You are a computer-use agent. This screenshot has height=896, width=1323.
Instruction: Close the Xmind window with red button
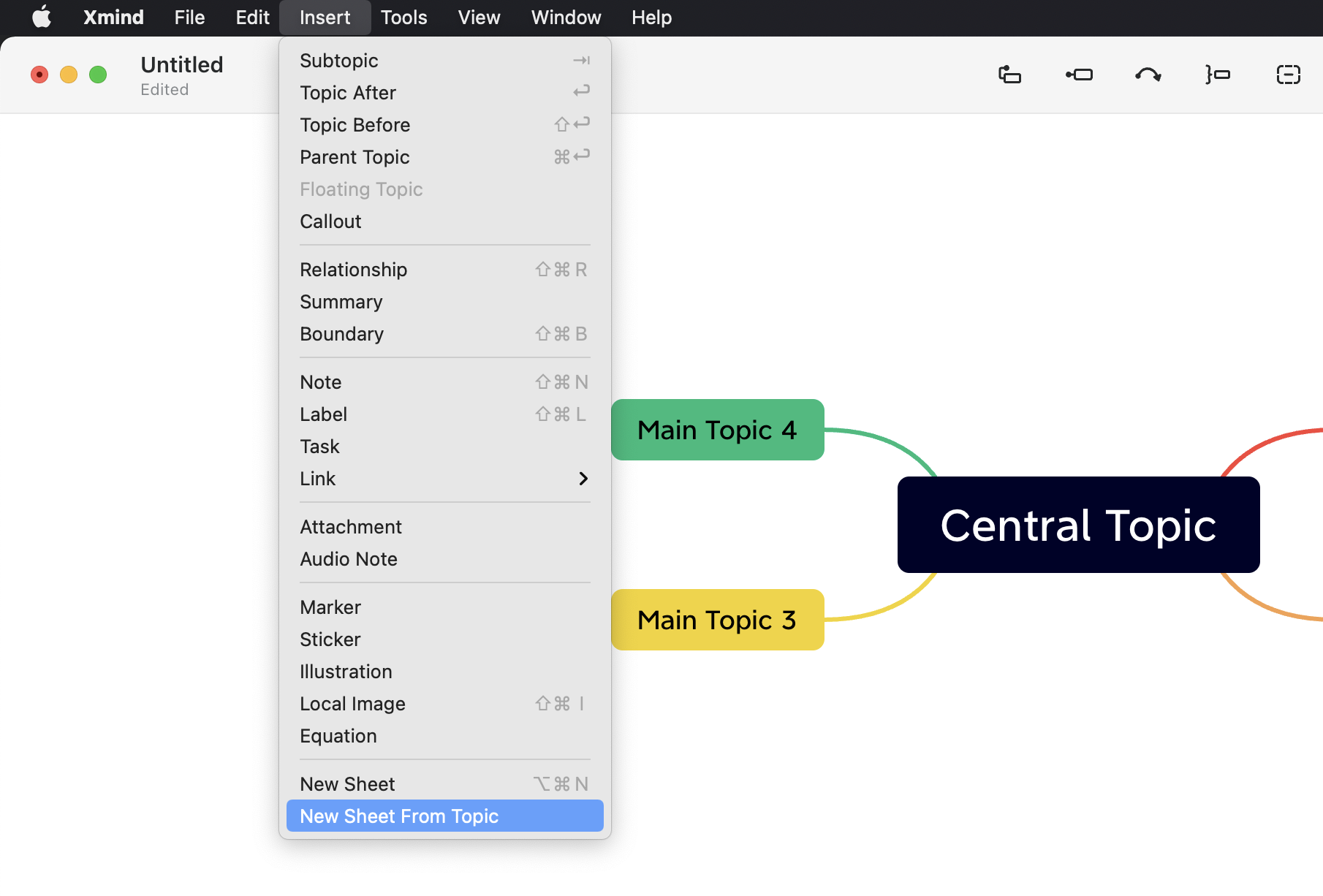point(39,75)
